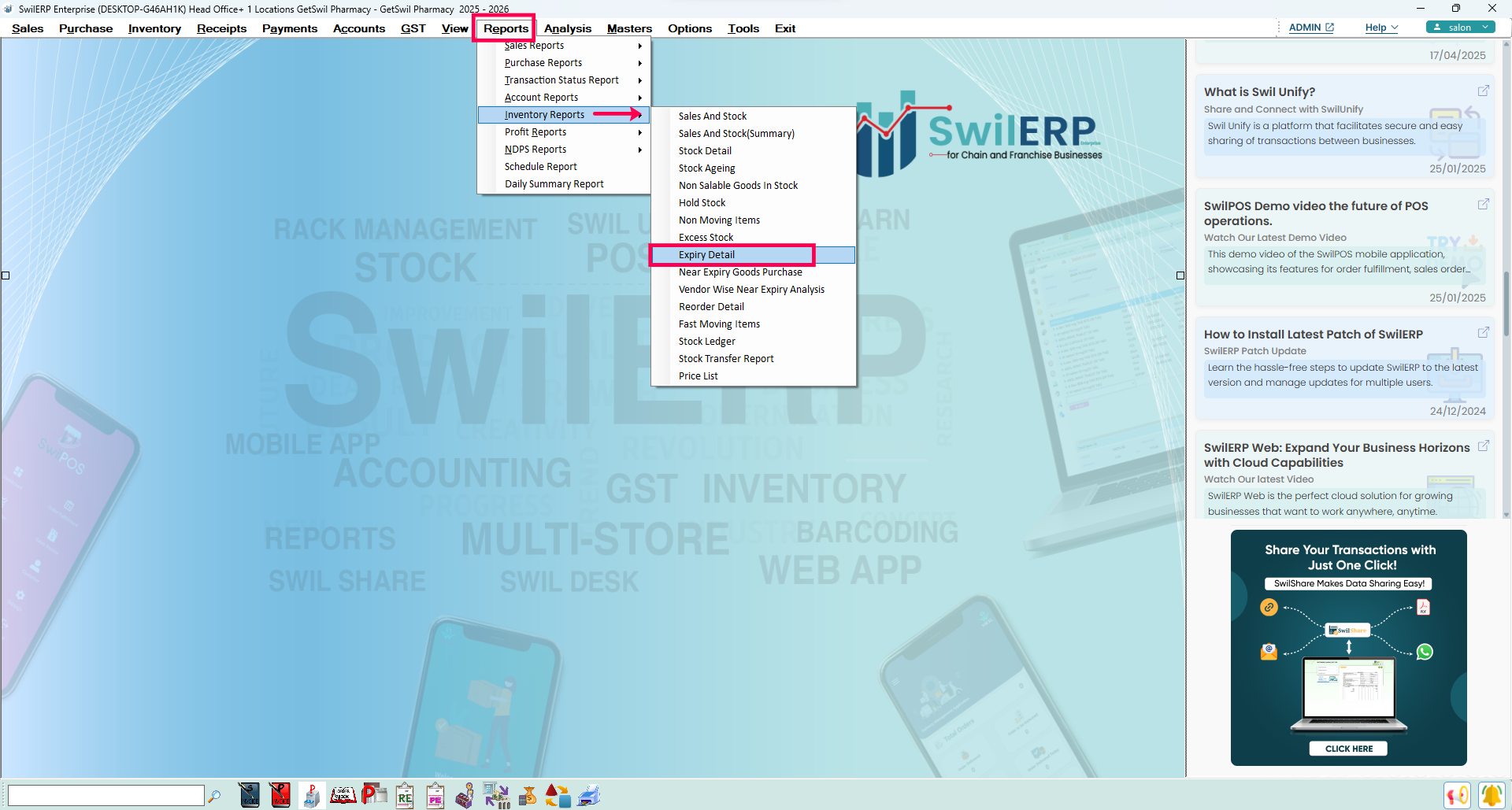Screen dimensions: 1512x810
Task: Select Non Moving Items report
Action: pos(754,220)
